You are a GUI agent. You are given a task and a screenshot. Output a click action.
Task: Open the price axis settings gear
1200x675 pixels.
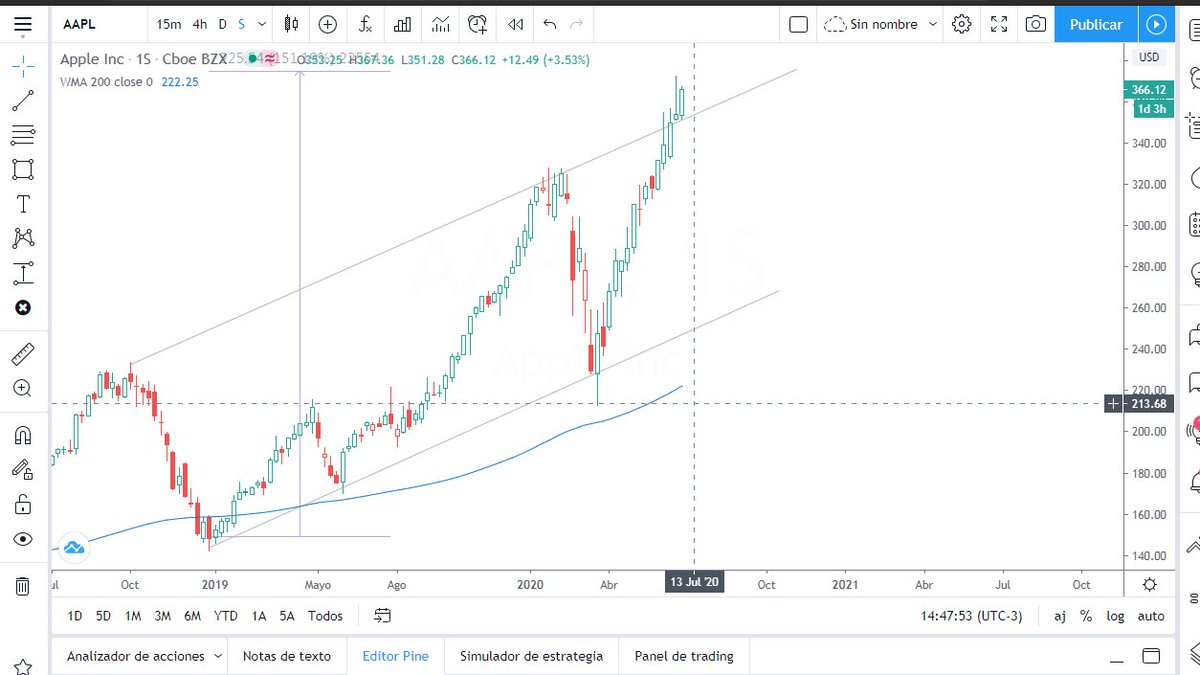1150,584
